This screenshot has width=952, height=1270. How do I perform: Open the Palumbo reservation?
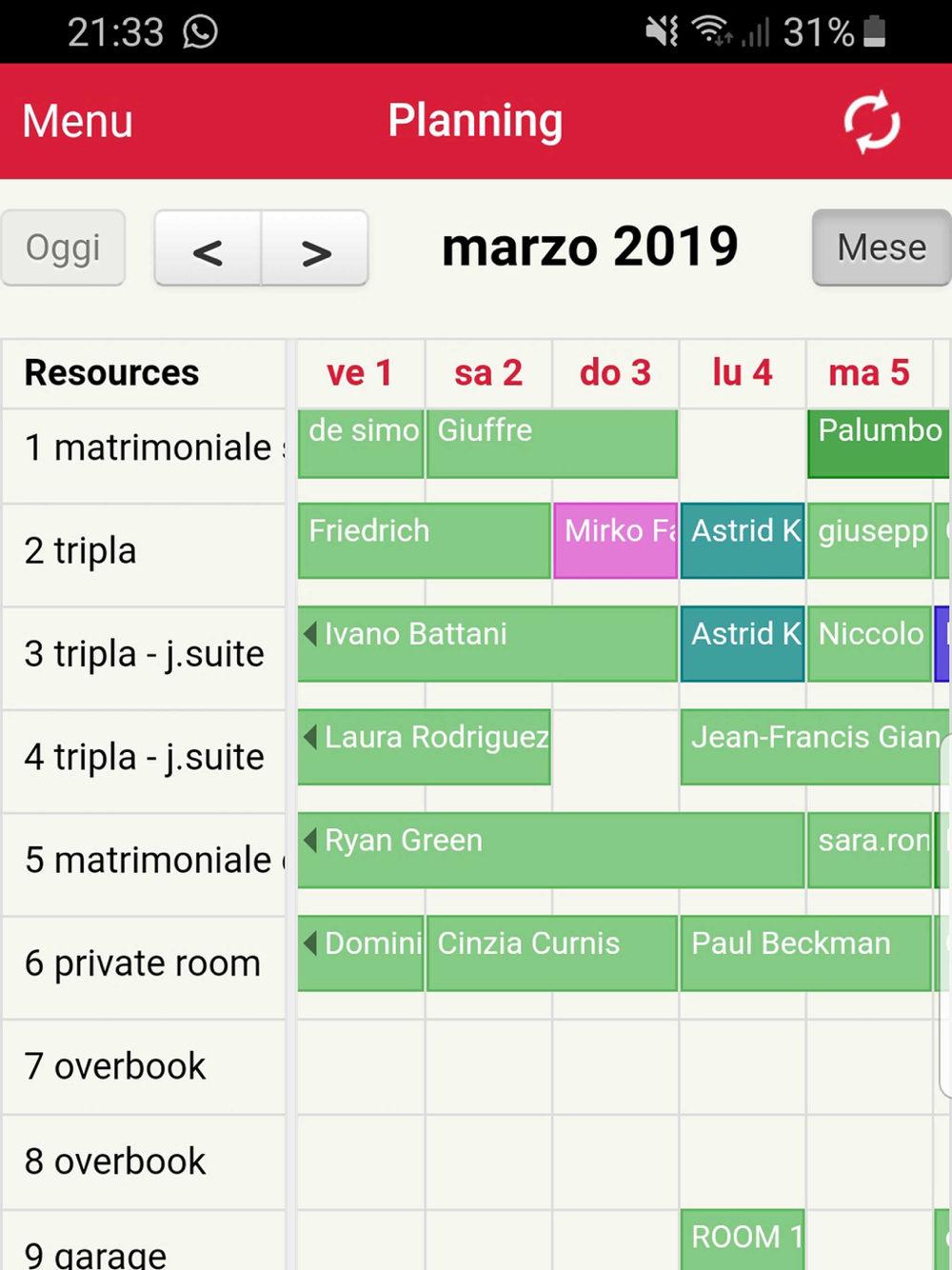879,444
